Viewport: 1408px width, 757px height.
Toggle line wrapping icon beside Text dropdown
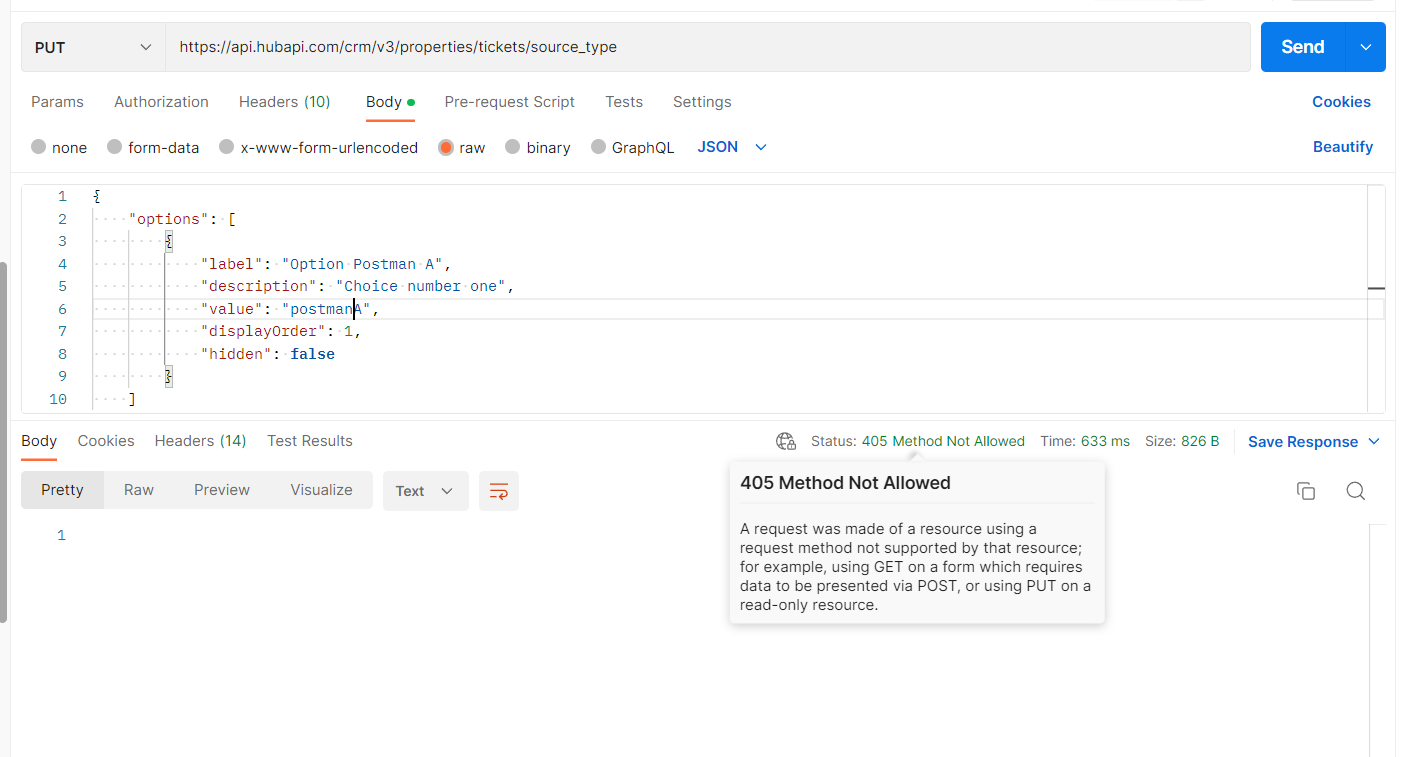point(498,490)
